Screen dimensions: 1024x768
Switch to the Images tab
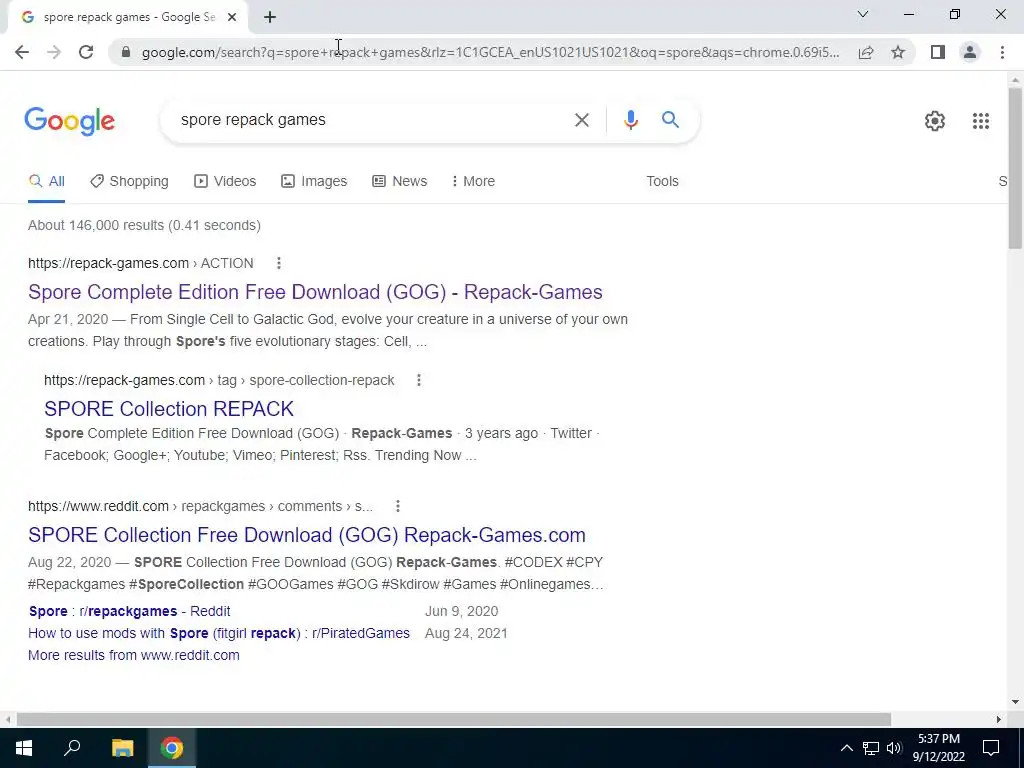(314, 182)
